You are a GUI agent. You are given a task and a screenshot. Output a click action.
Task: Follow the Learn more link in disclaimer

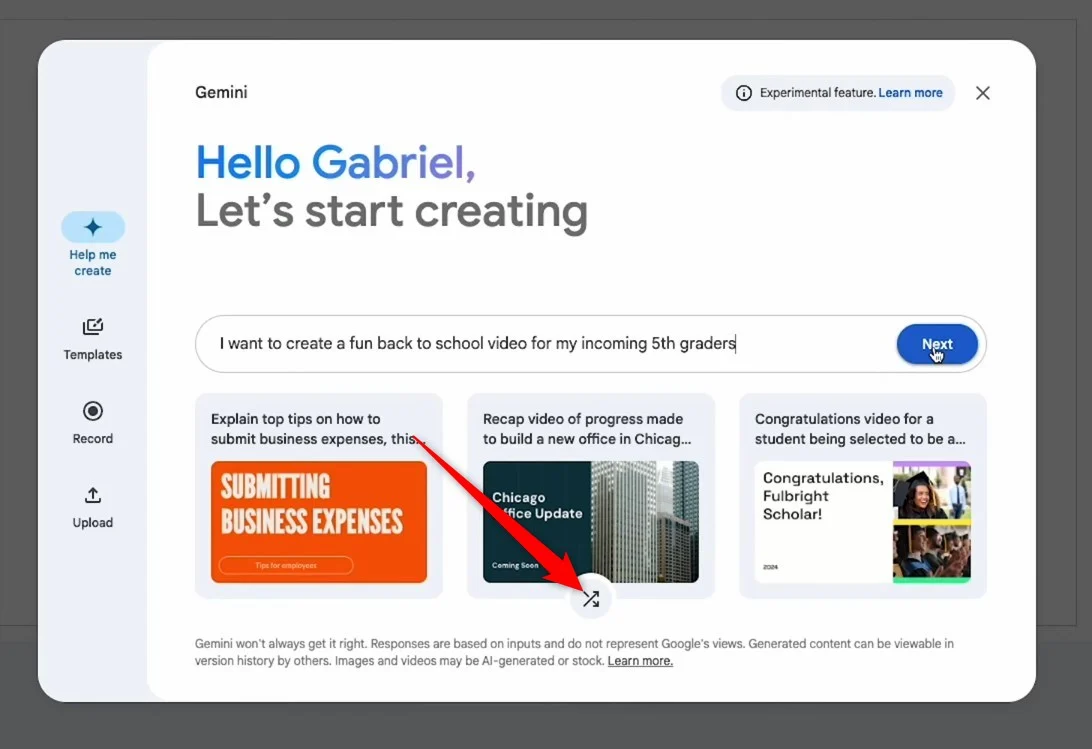640,661
